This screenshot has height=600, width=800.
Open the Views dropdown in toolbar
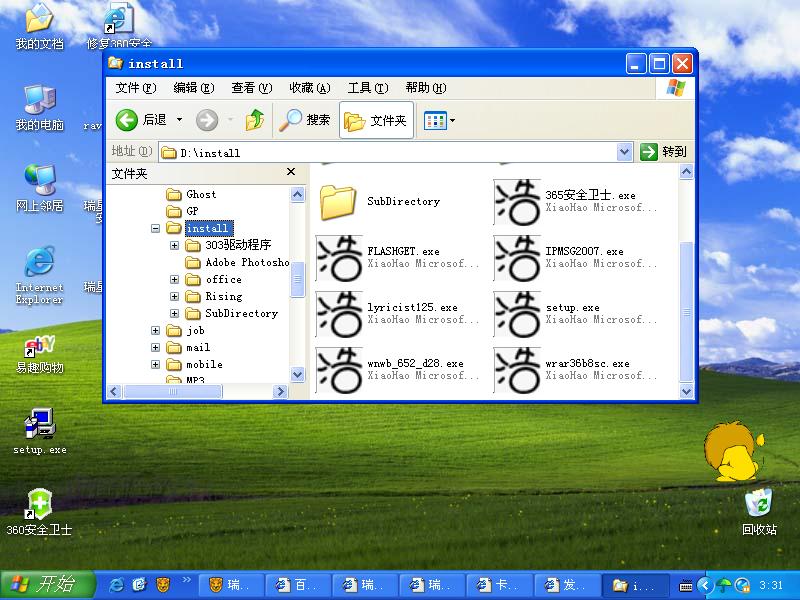(439, 121)
